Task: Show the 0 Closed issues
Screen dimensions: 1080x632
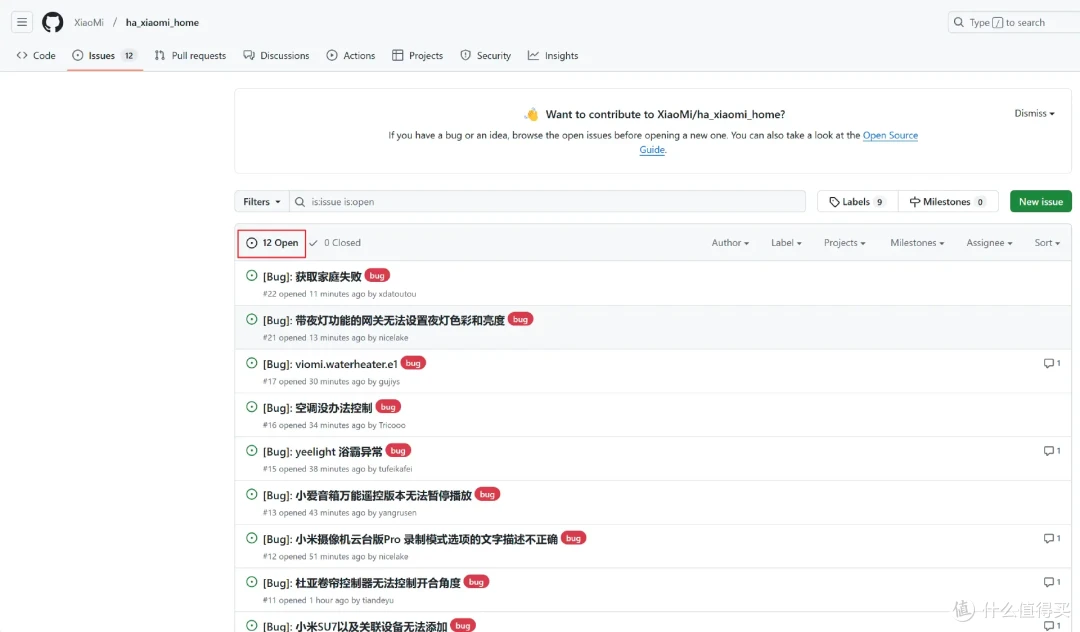Action: pyautogui.click(x=335, y=242)
